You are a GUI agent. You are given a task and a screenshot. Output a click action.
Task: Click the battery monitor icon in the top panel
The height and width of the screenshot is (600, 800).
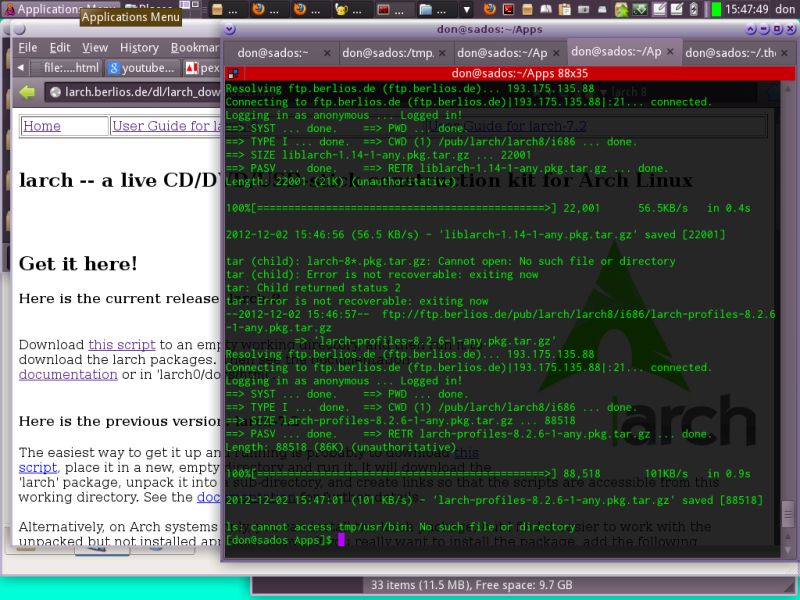pyautogui.click(x=693, y=8)
